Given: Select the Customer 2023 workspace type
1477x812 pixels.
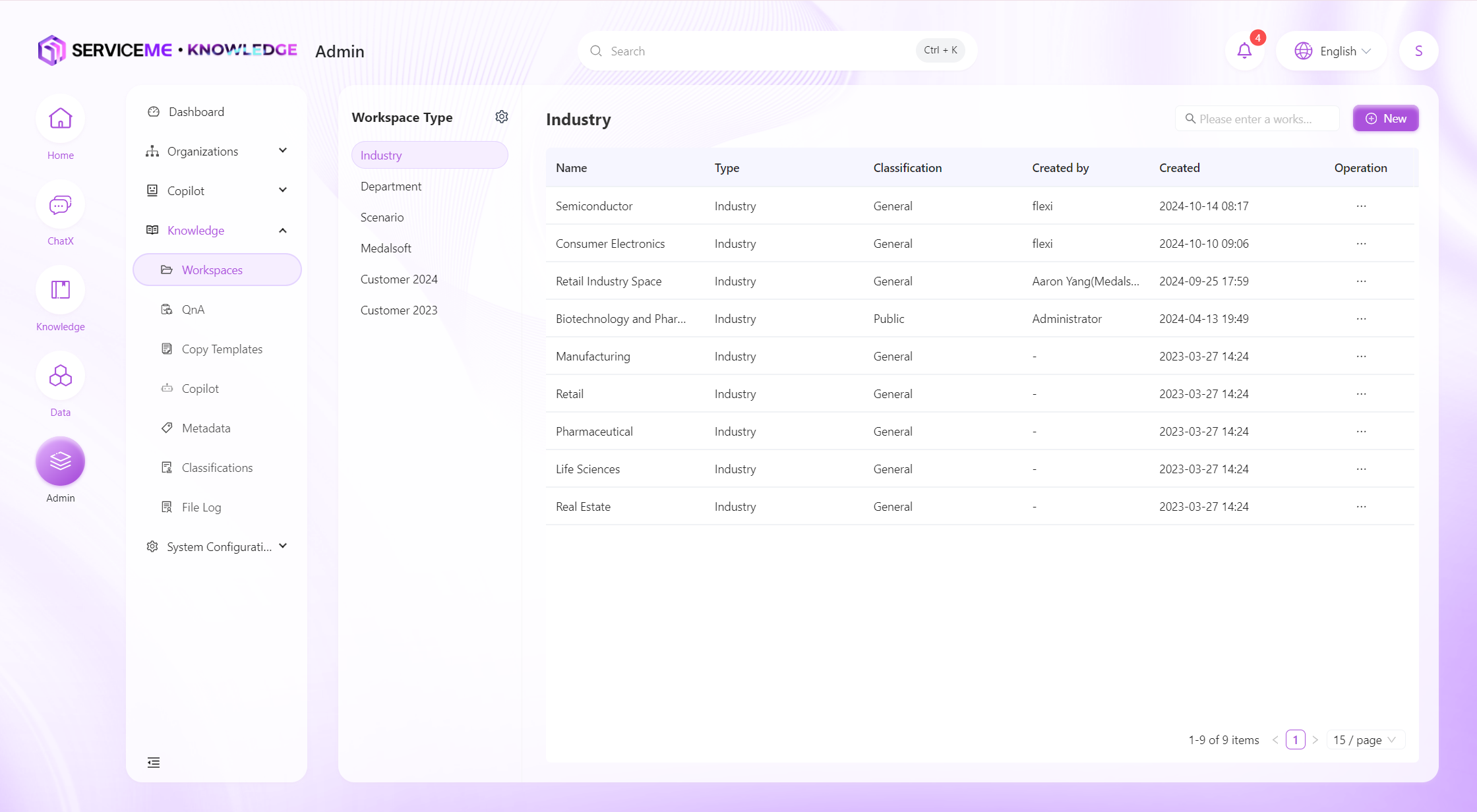Looking at the screenshot, I should click(429, 310).
